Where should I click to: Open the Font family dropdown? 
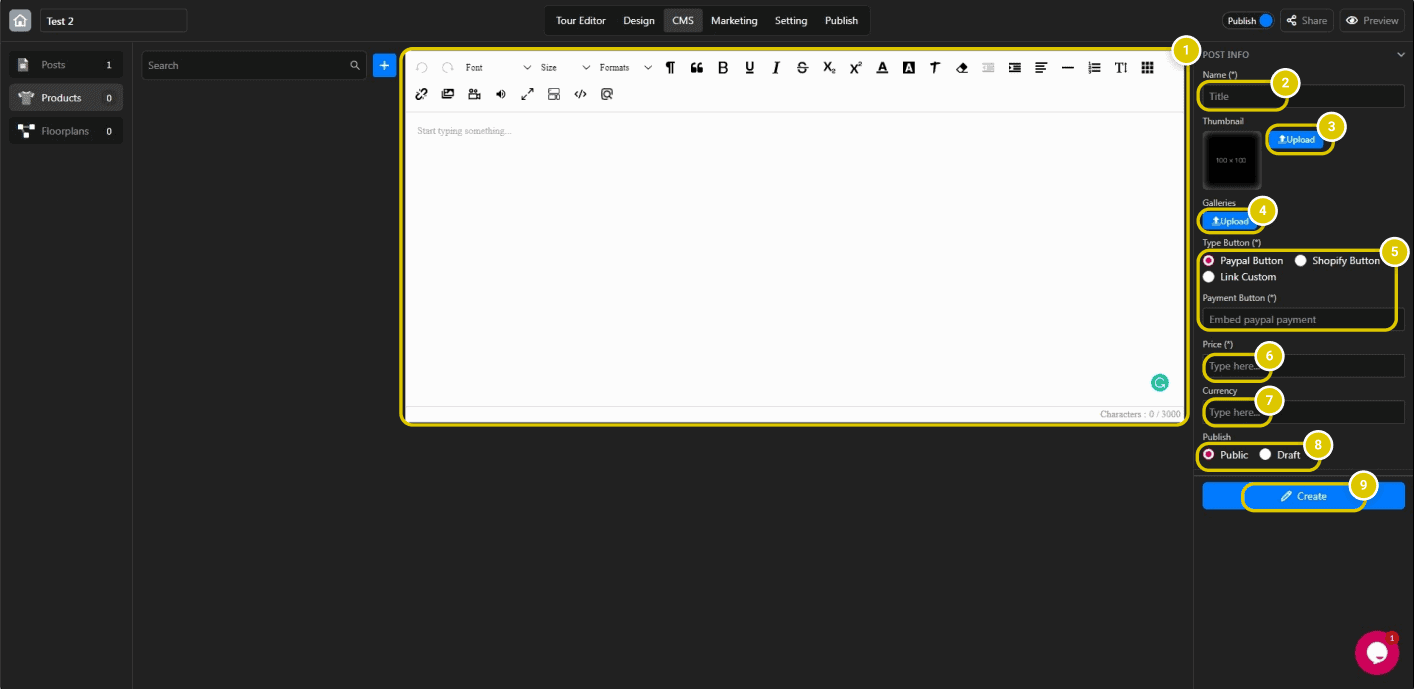coord(490,67)
